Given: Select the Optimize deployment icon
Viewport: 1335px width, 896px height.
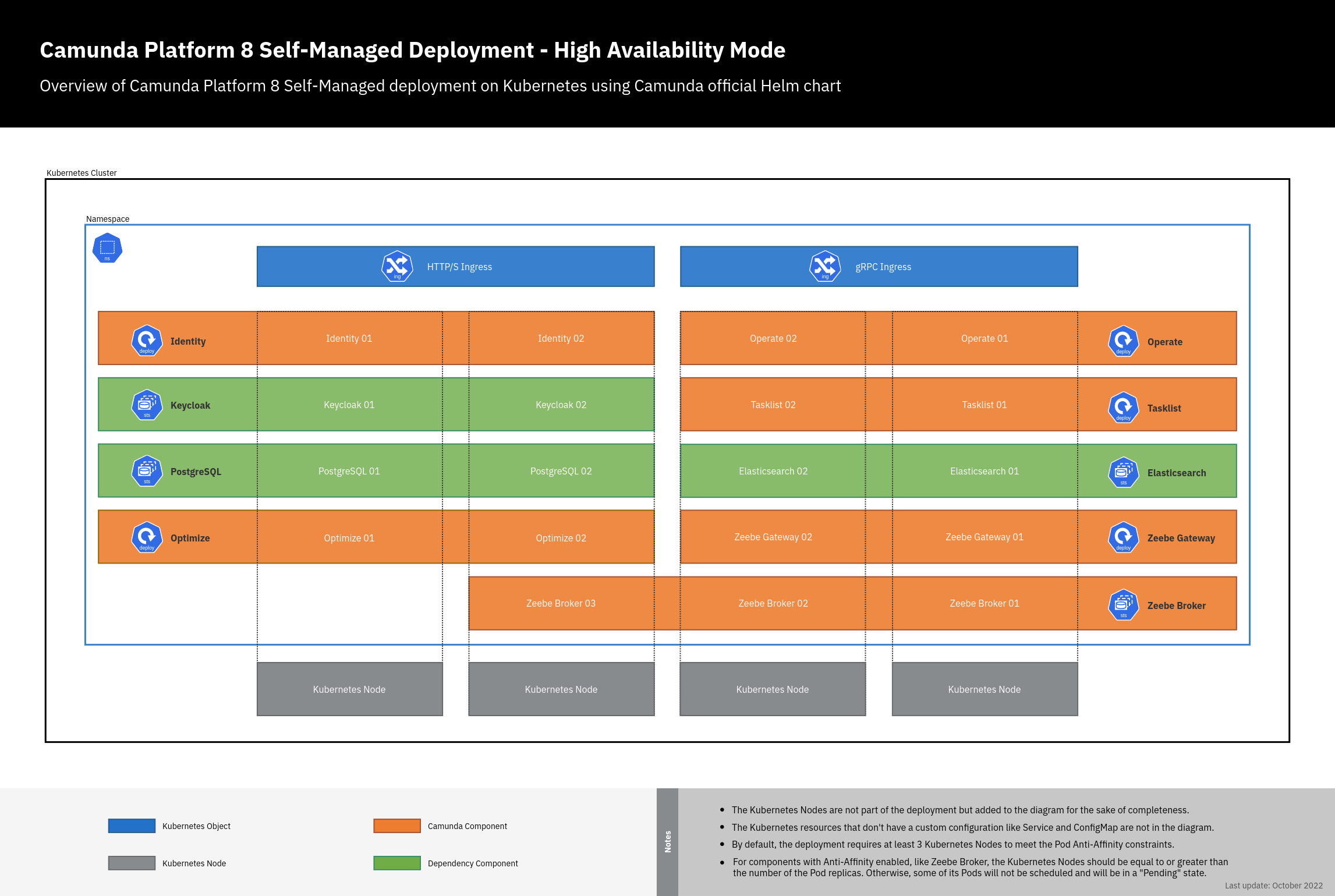Looking at the screenshot, I should pos(147,537).
